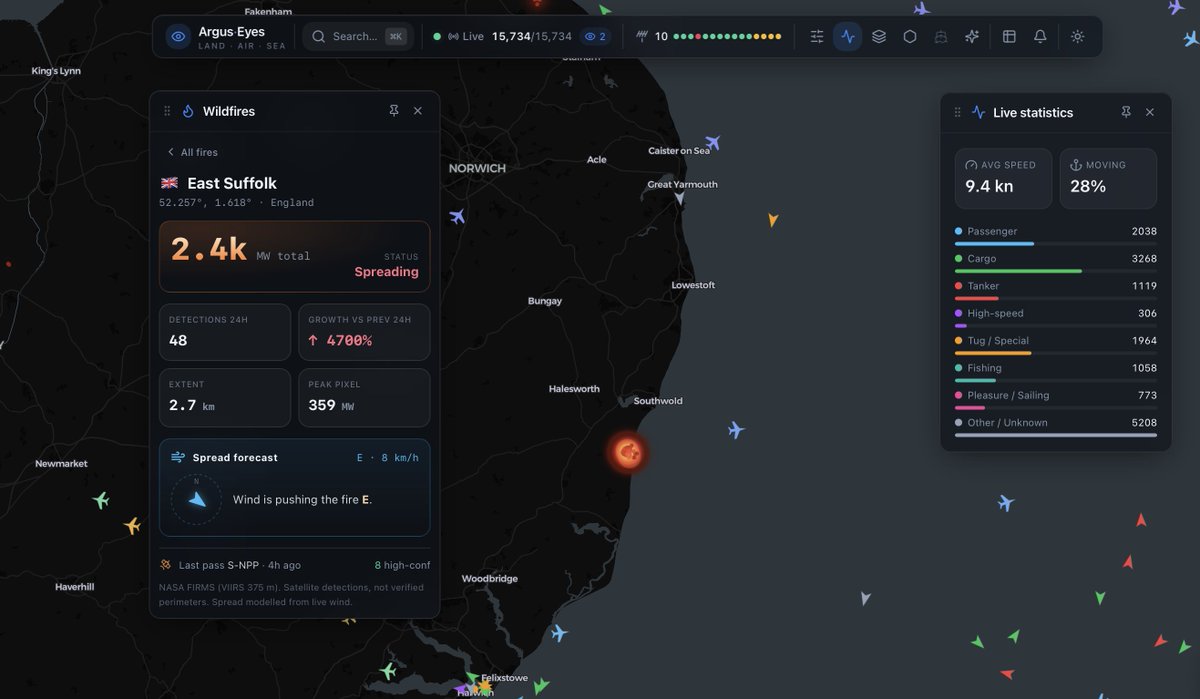The image size is (1200, 699).
Task: Go back to All fires
Action: click(192, 152)
